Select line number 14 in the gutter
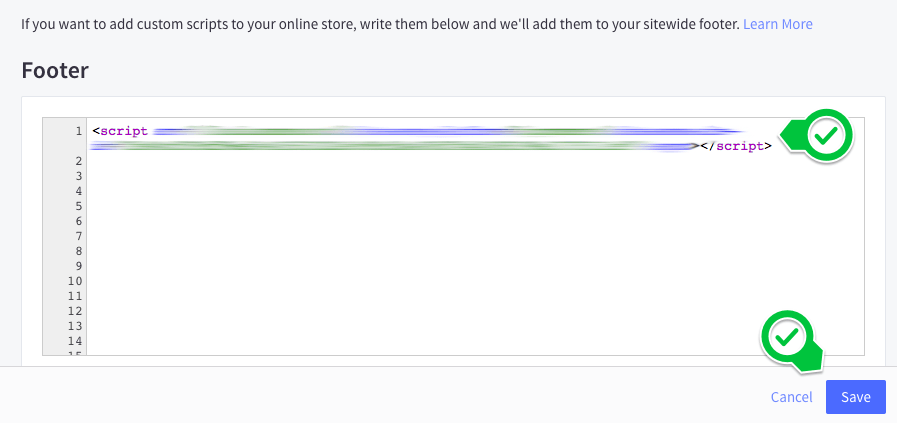This screenshot has height=423, width=897. tap(75, 341)
